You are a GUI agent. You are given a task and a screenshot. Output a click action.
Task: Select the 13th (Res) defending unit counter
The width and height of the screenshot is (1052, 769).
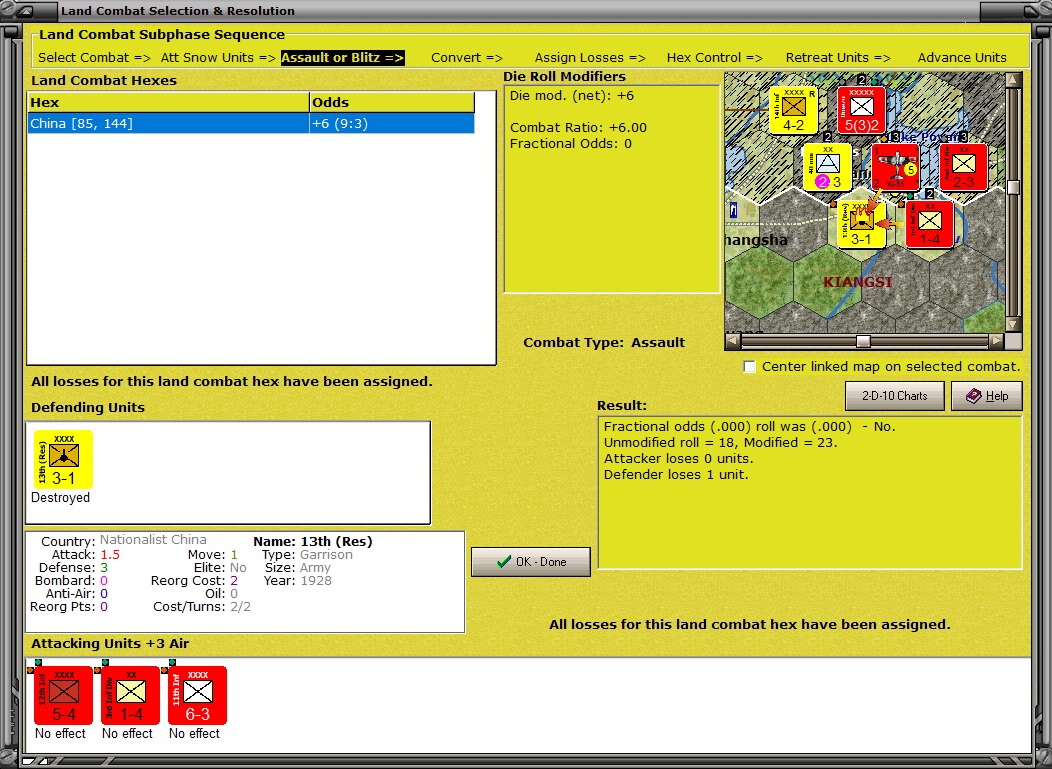tap(64, 460)
